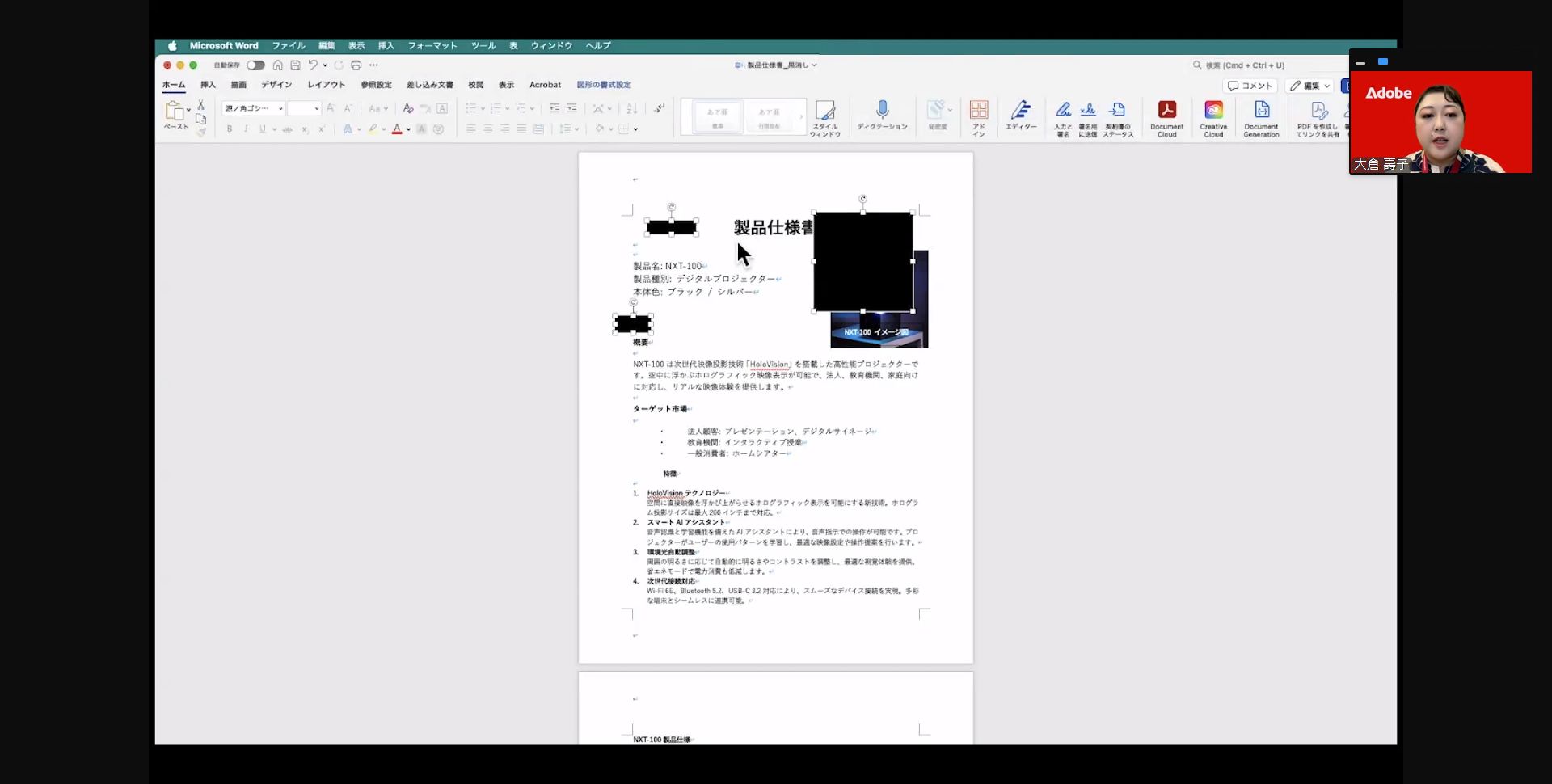The width and height of the screenshot is (1552, 784).
Task: Toggle italic formatting
Action: tap(246, 129)
